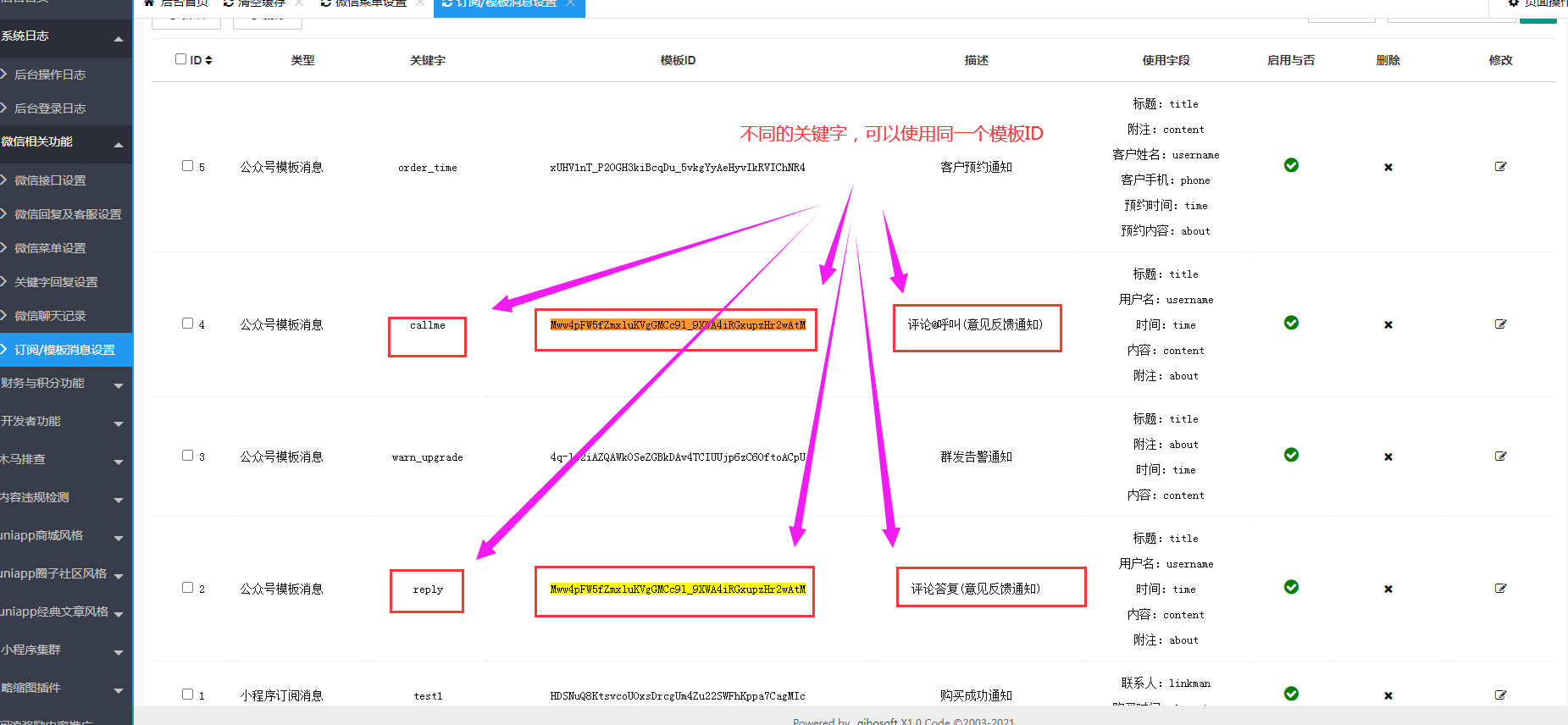The image size is (1568, 725).
Task: Collapse the 微信相关功能 sidebar section
Action: pos(64,142)
